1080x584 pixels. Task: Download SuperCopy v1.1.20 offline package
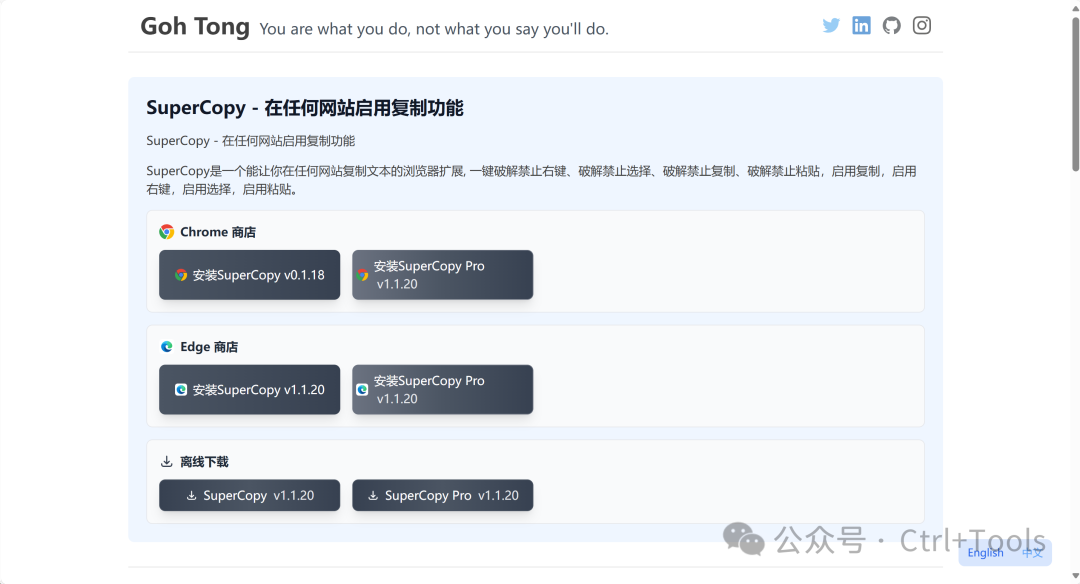(x=249, y=496)
